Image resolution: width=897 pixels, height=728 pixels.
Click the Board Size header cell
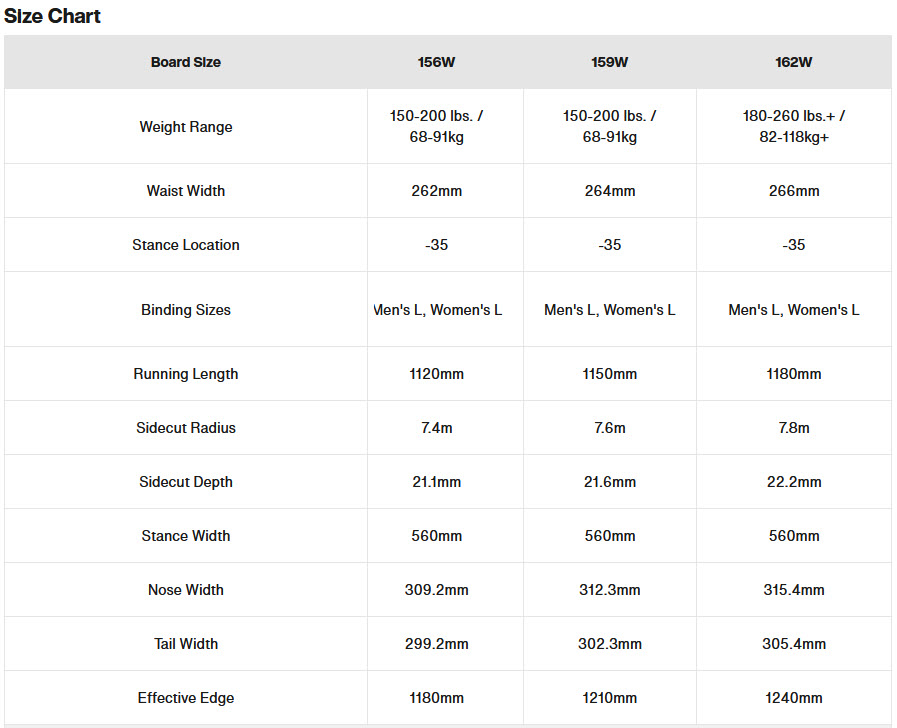[186, 62]
